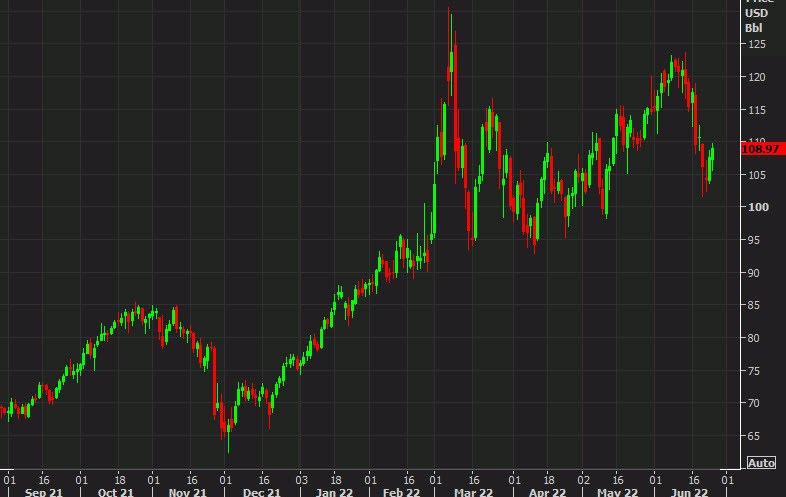786x497 pixels.
Task: Click the 70 price axis label
Action: click(x=753, y=403)
